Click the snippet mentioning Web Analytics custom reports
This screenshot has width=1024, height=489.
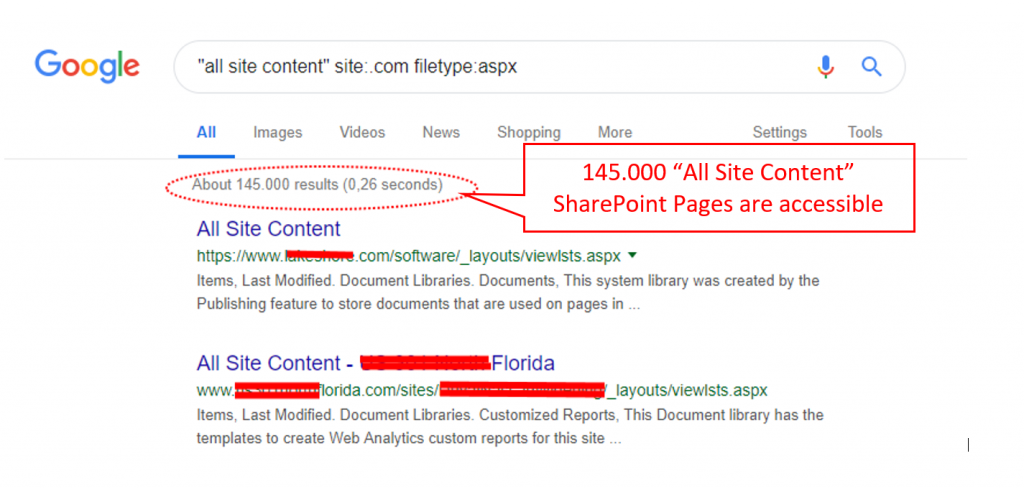point(509,427)
